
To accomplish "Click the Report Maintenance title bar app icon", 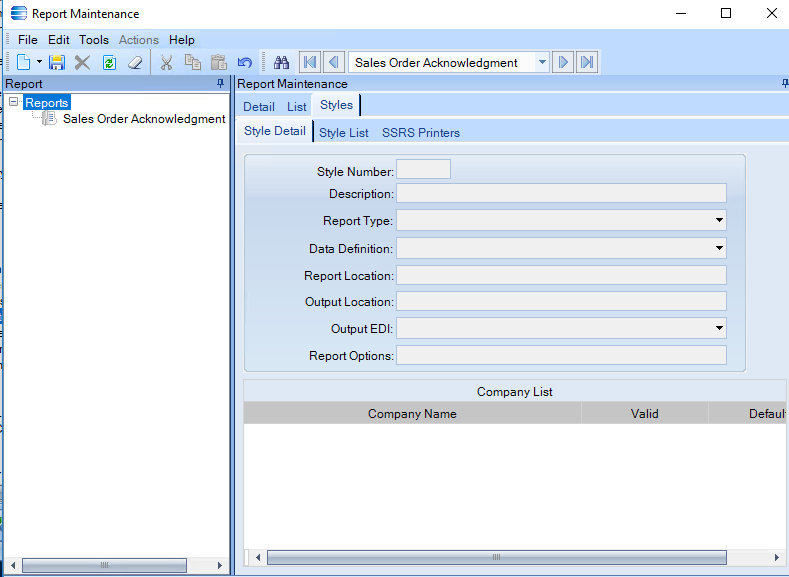I will [19, 13].
